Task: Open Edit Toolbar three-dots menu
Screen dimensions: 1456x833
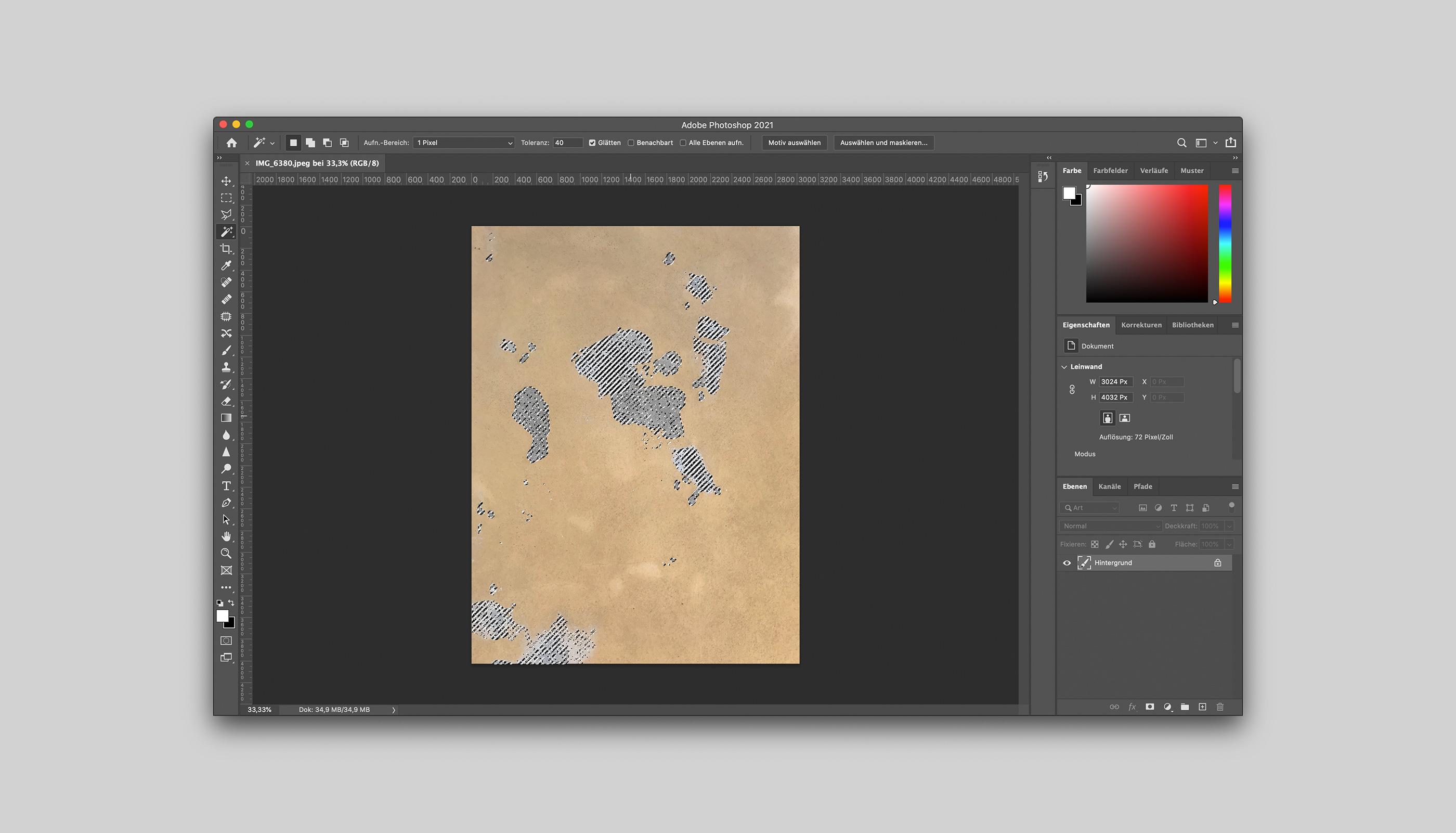Action: [226, 587]
